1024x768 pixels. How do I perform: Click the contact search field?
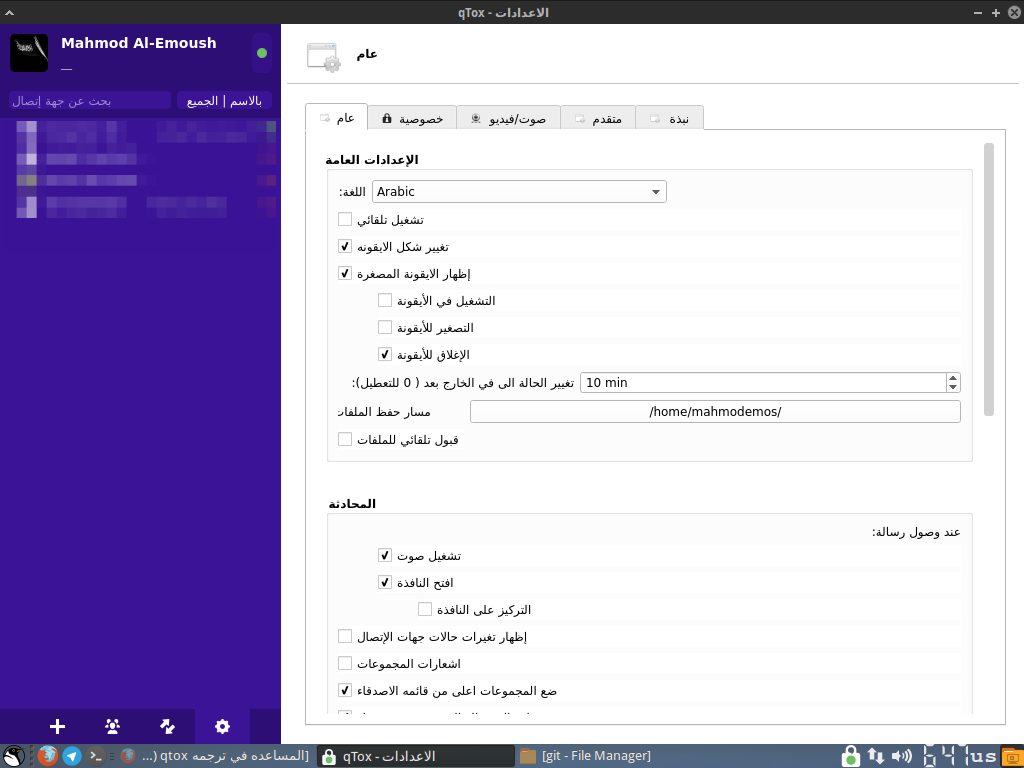(x=90, y=101)
